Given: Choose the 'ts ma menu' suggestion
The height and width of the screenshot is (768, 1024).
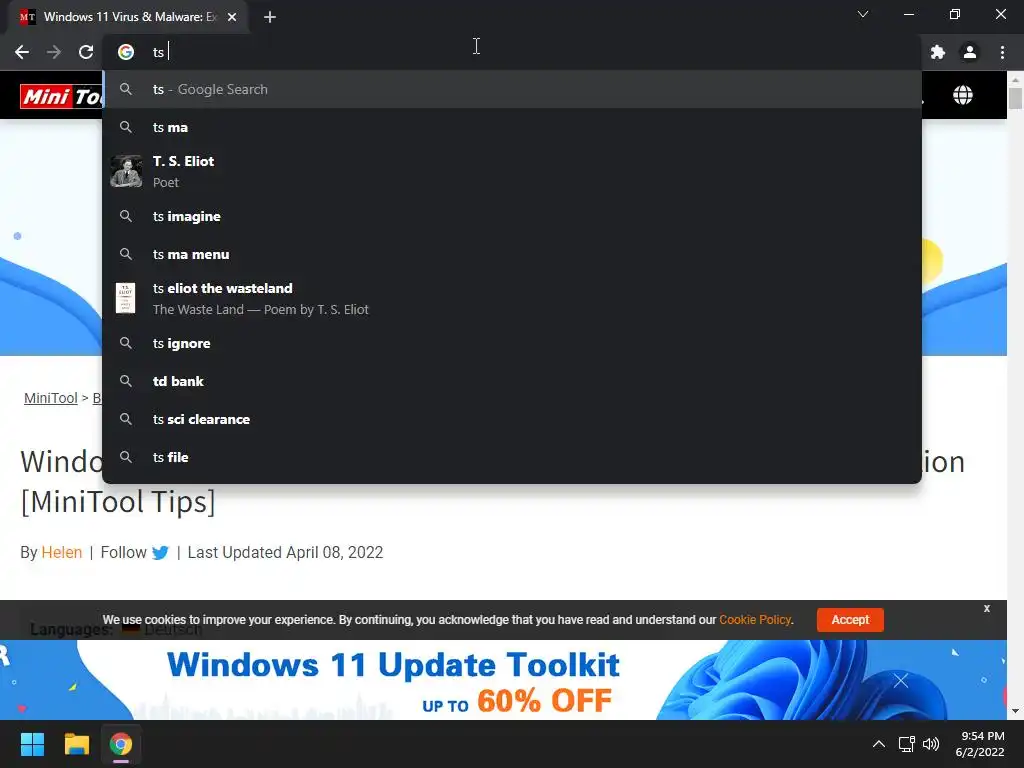Looking at the screenshot, I should (x=512, y=254).
